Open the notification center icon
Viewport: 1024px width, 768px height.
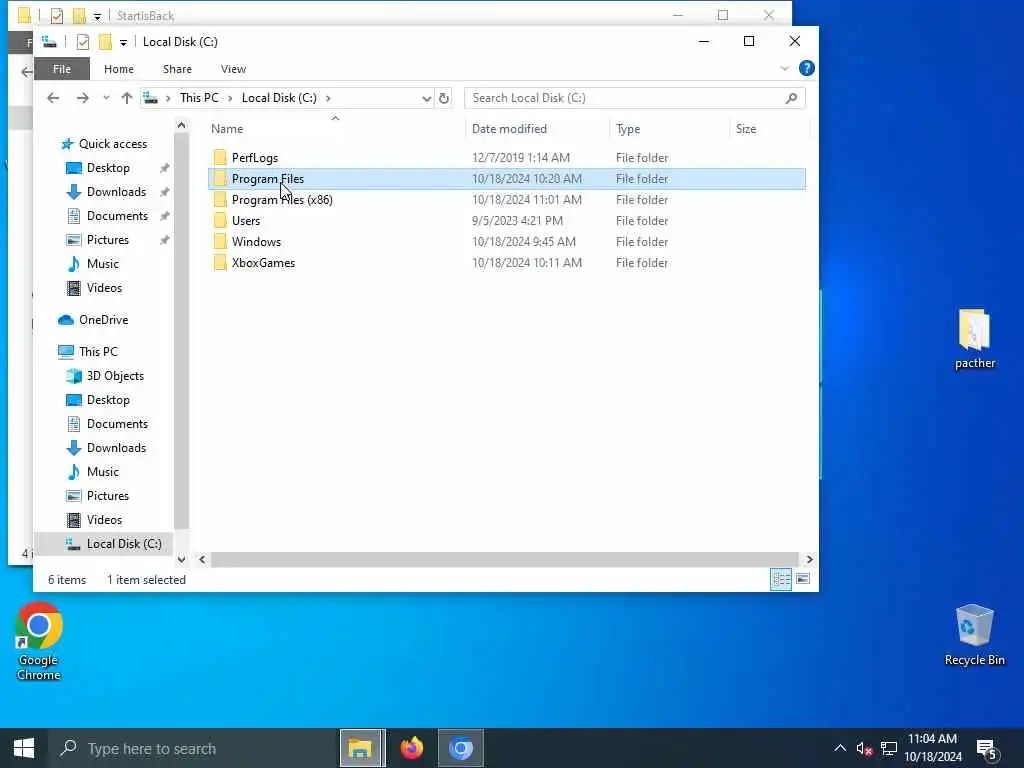987,750
